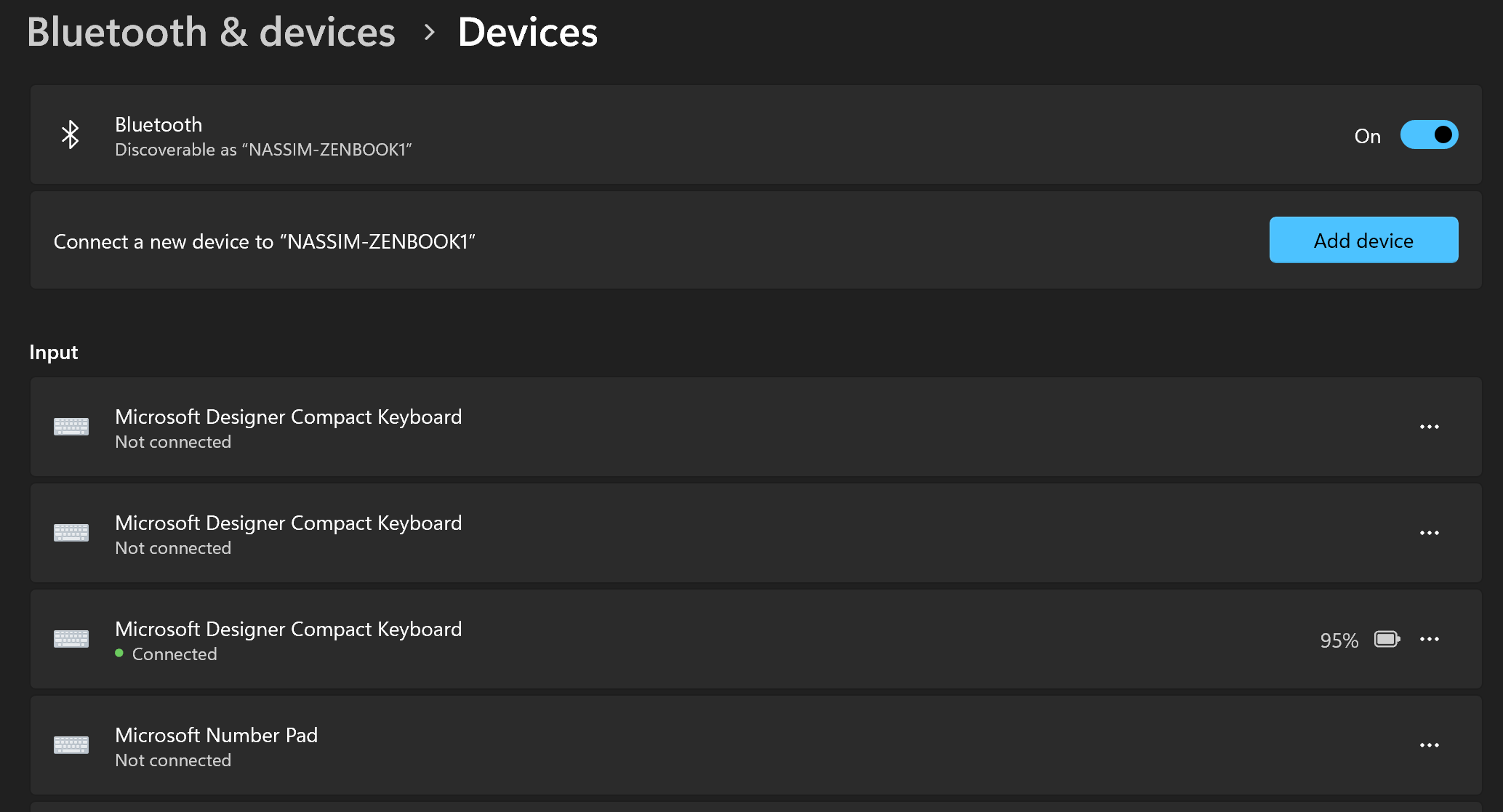Click the breadcrumb chevron arrow
This screenshot has height=812, width=1503.
(429, 32)
